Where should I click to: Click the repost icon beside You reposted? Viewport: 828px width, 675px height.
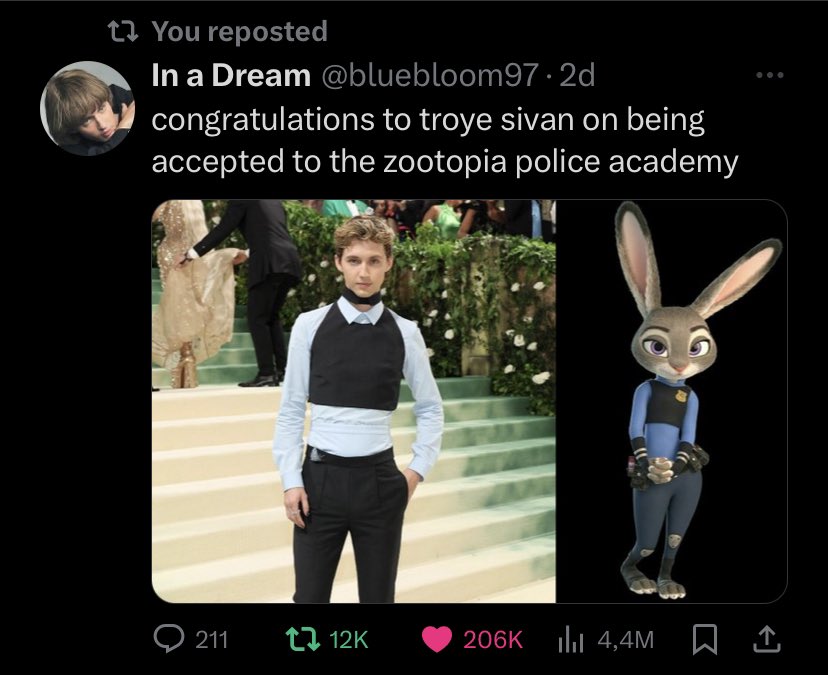click(x=123, y=31)
